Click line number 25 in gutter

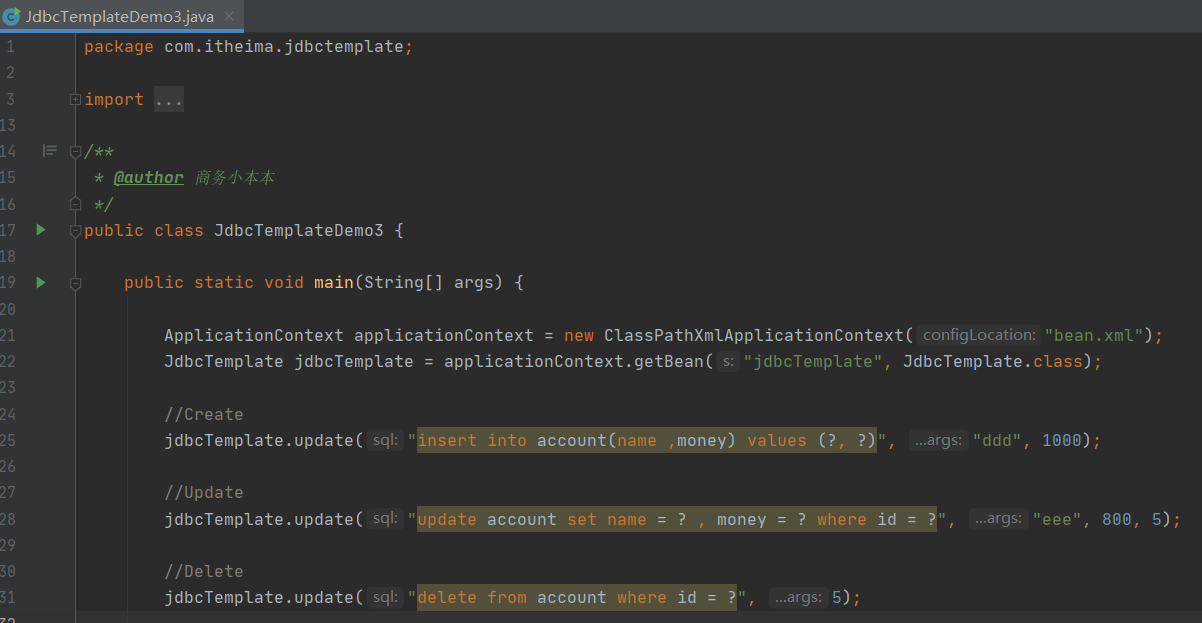click(8, 440)
